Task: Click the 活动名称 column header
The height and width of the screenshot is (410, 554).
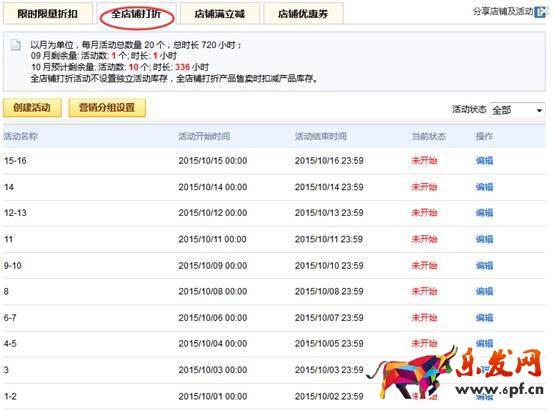Action: tap(20, 136)
